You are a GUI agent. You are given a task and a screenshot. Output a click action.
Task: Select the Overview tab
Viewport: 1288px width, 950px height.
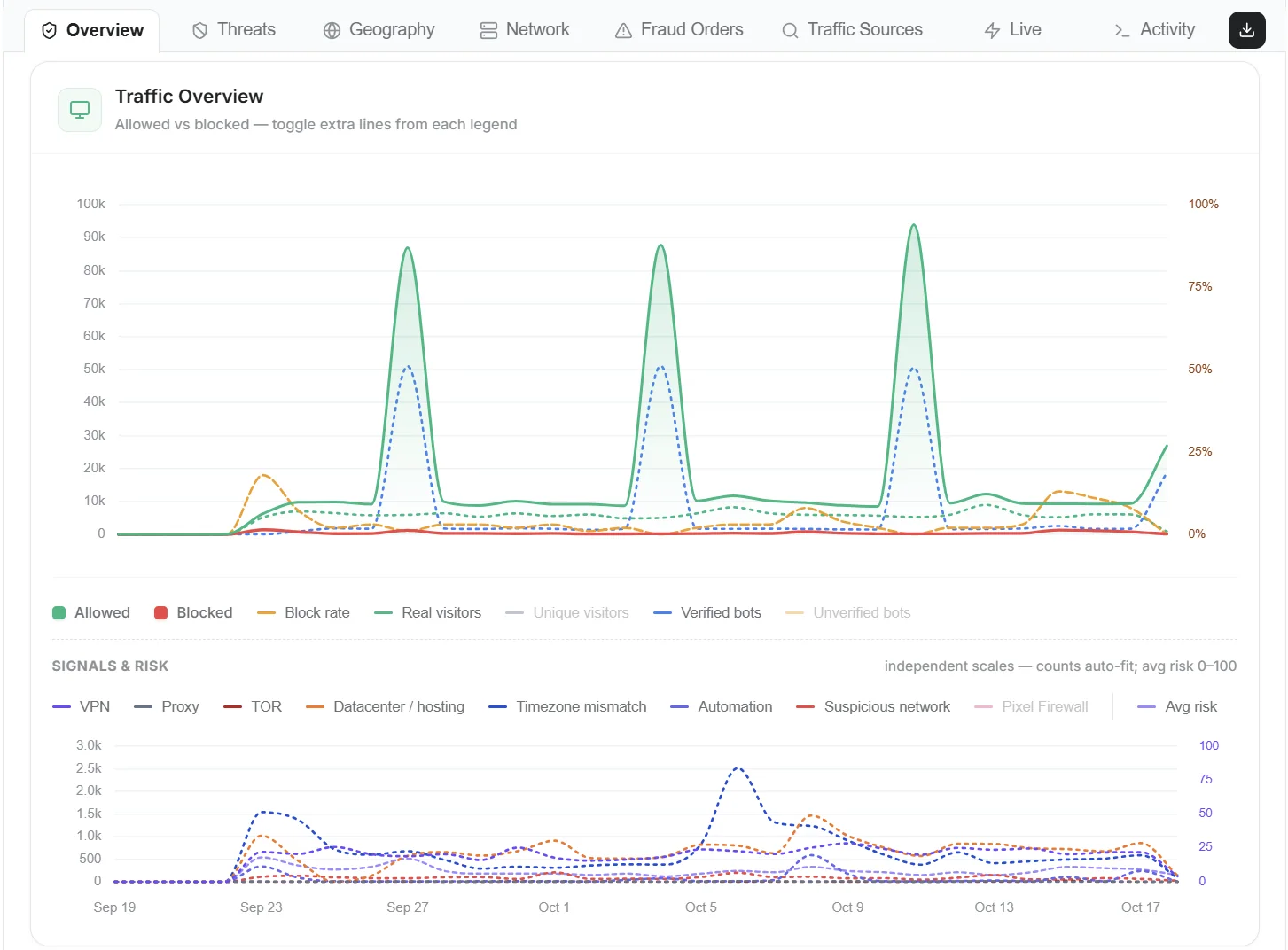(x=92, y=30)
